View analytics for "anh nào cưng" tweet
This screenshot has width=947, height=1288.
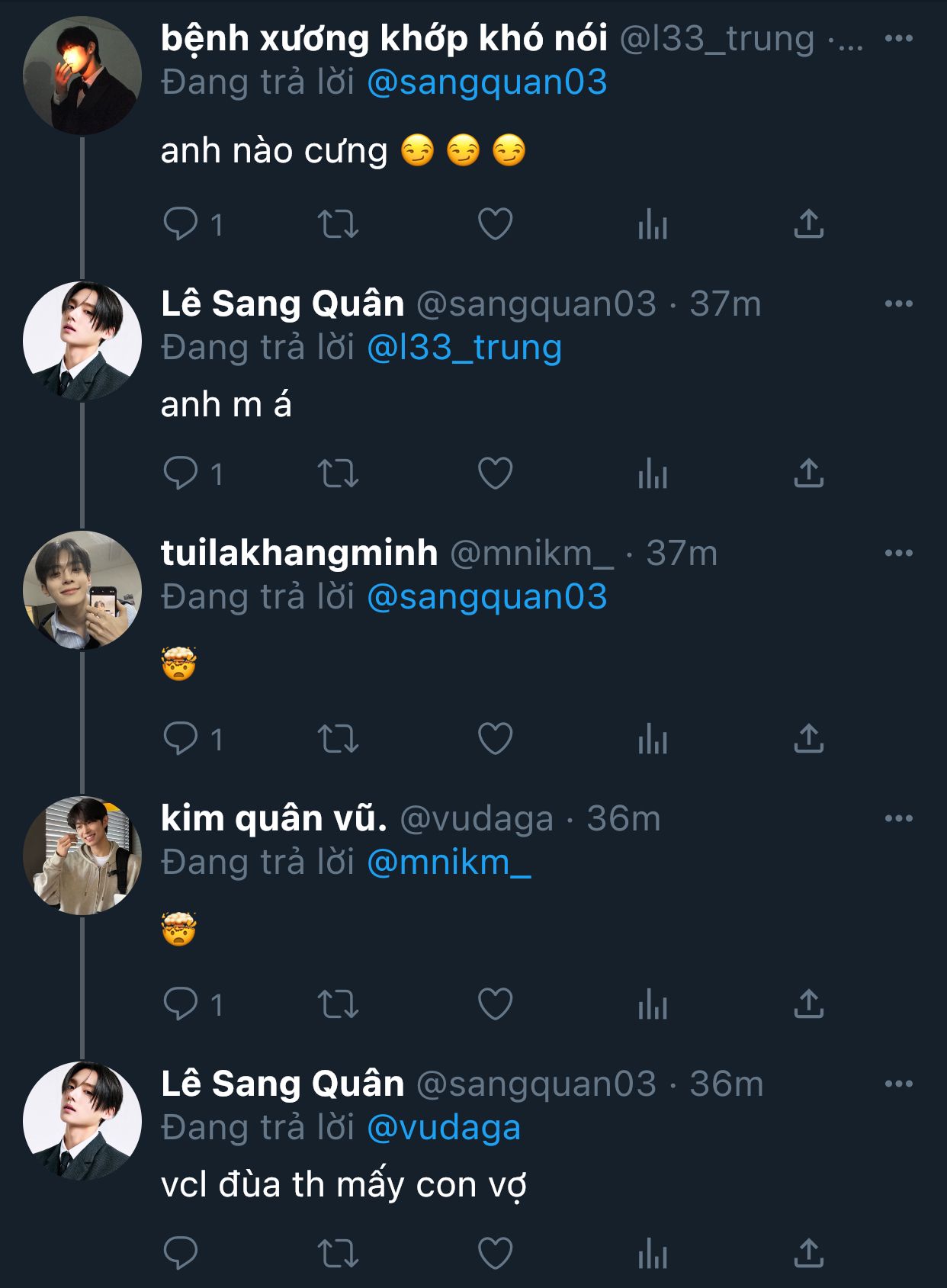[652, 224]
